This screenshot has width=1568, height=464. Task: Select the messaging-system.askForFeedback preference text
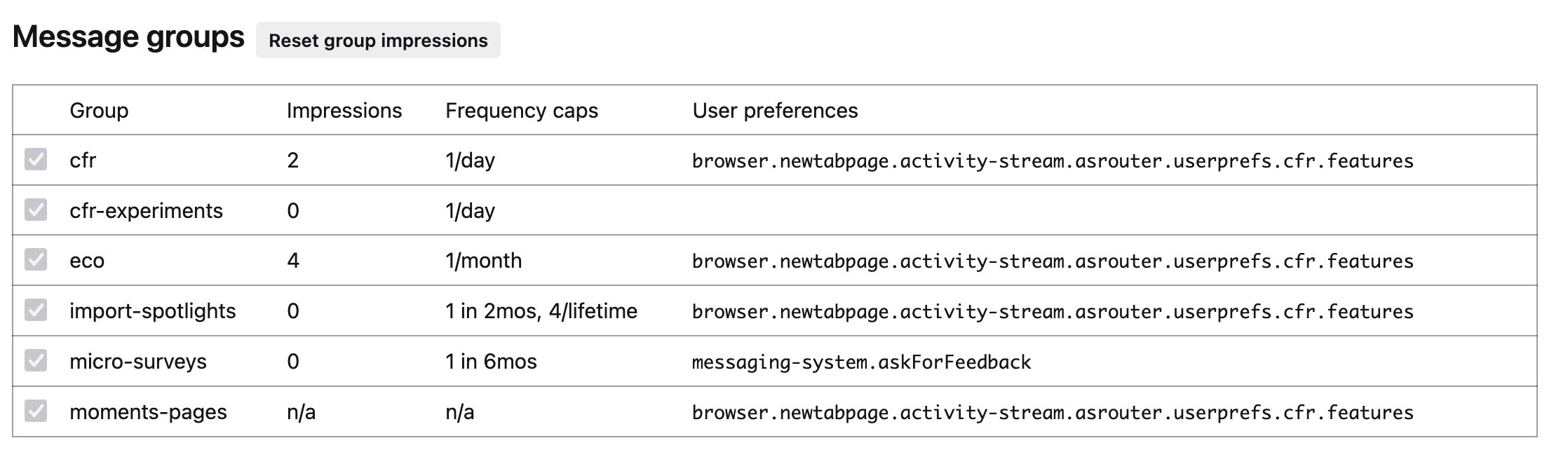click(861, 362)
